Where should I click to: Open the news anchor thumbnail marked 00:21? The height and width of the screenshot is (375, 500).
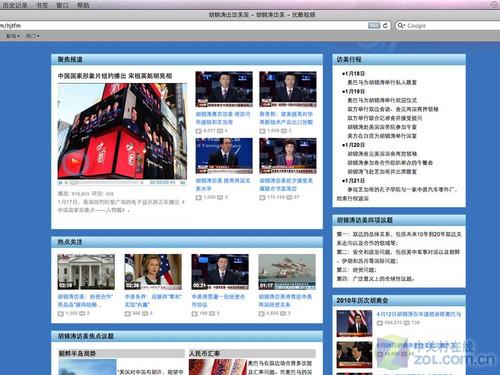(220, 272)
